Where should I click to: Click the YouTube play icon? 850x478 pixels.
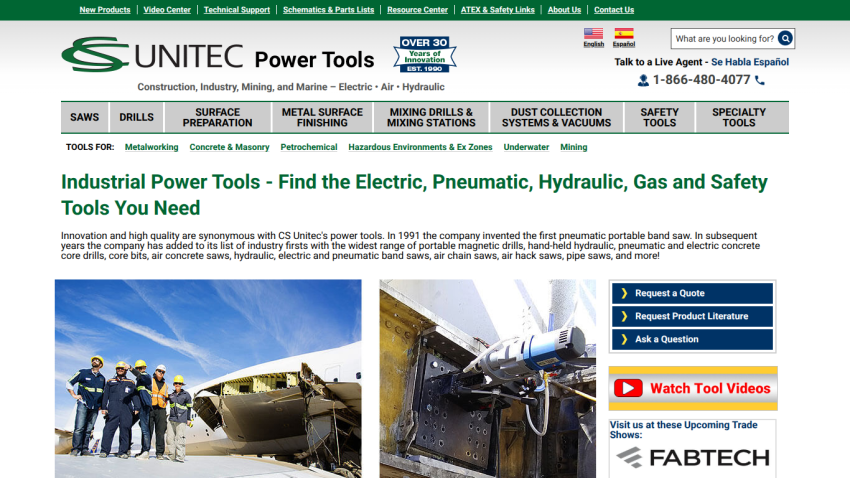[x=628, y=388]
